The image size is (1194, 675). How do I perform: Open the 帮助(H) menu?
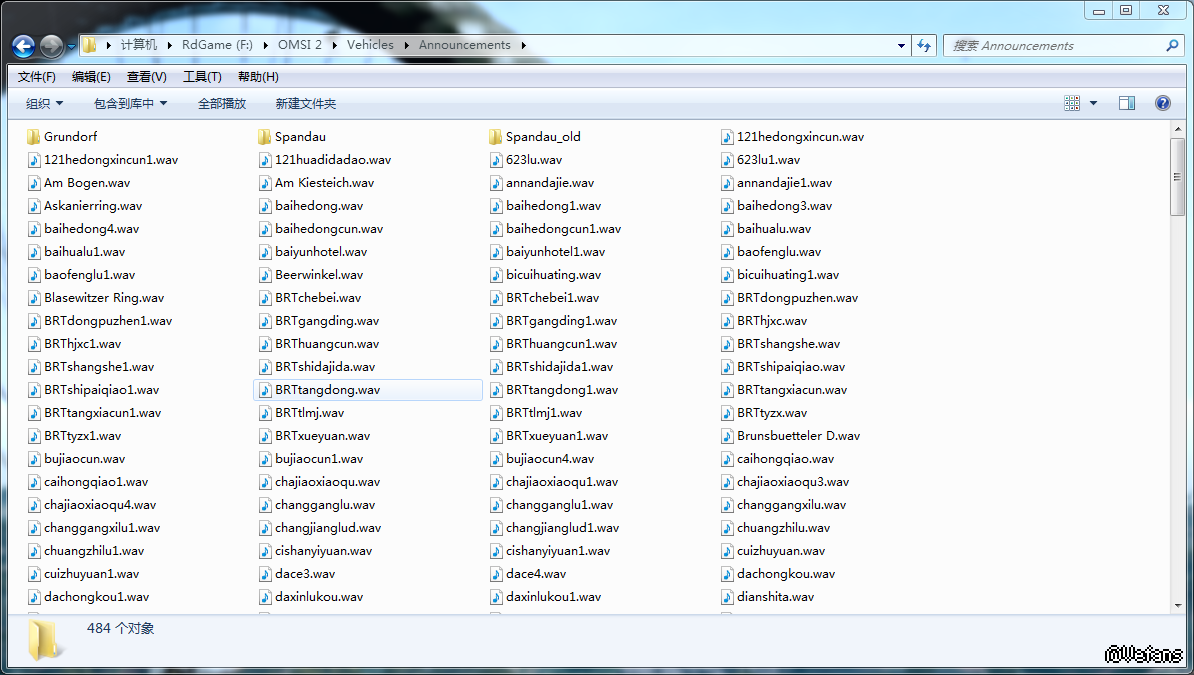258,77
